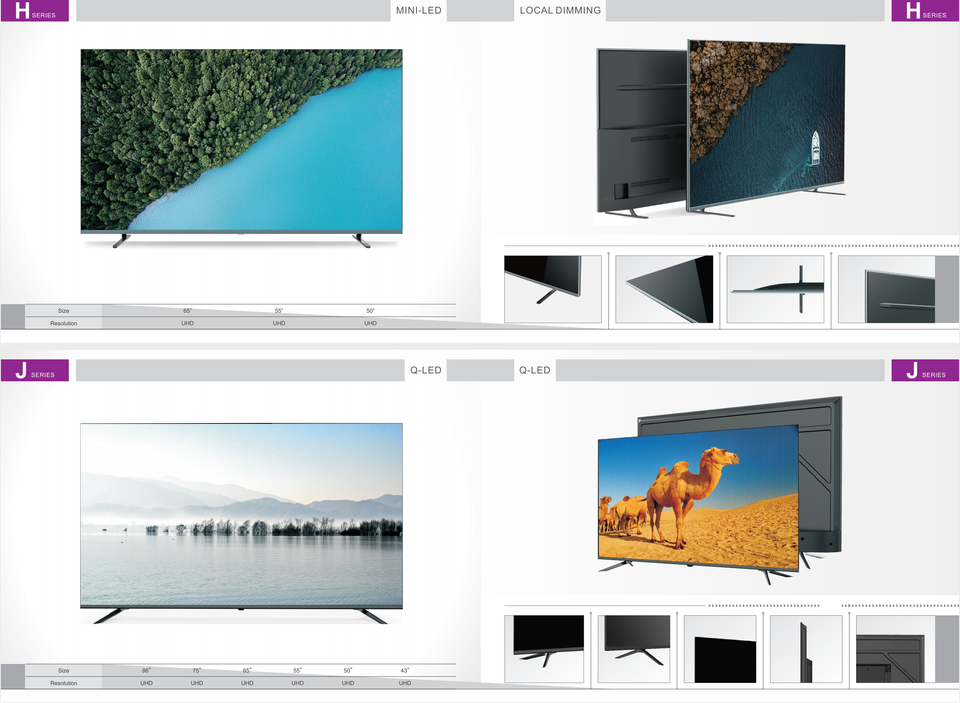Select the MINI-LED heading label
This screenshot has height=703, width=960.
pyautogui.click(x=418, y=10)
